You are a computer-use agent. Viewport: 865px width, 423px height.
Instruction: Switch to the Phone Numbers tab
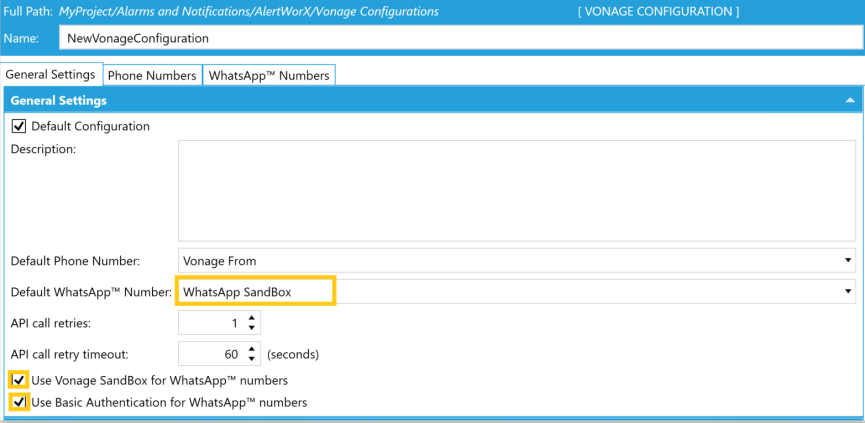pyautogui.click(x=152, y=76)
